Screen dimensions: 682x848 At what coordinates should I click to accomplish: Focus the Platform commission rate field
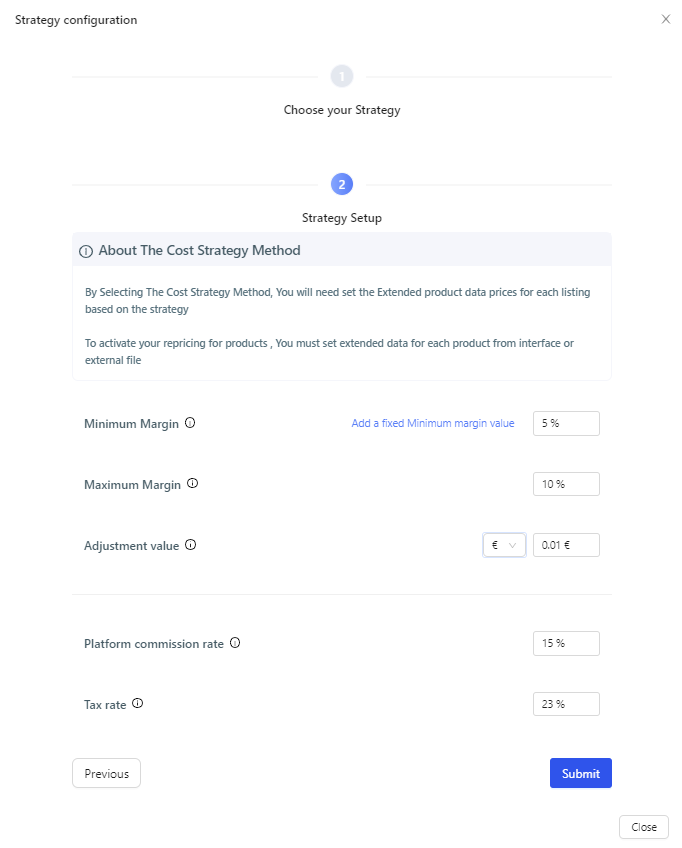(x=566, y=643)
